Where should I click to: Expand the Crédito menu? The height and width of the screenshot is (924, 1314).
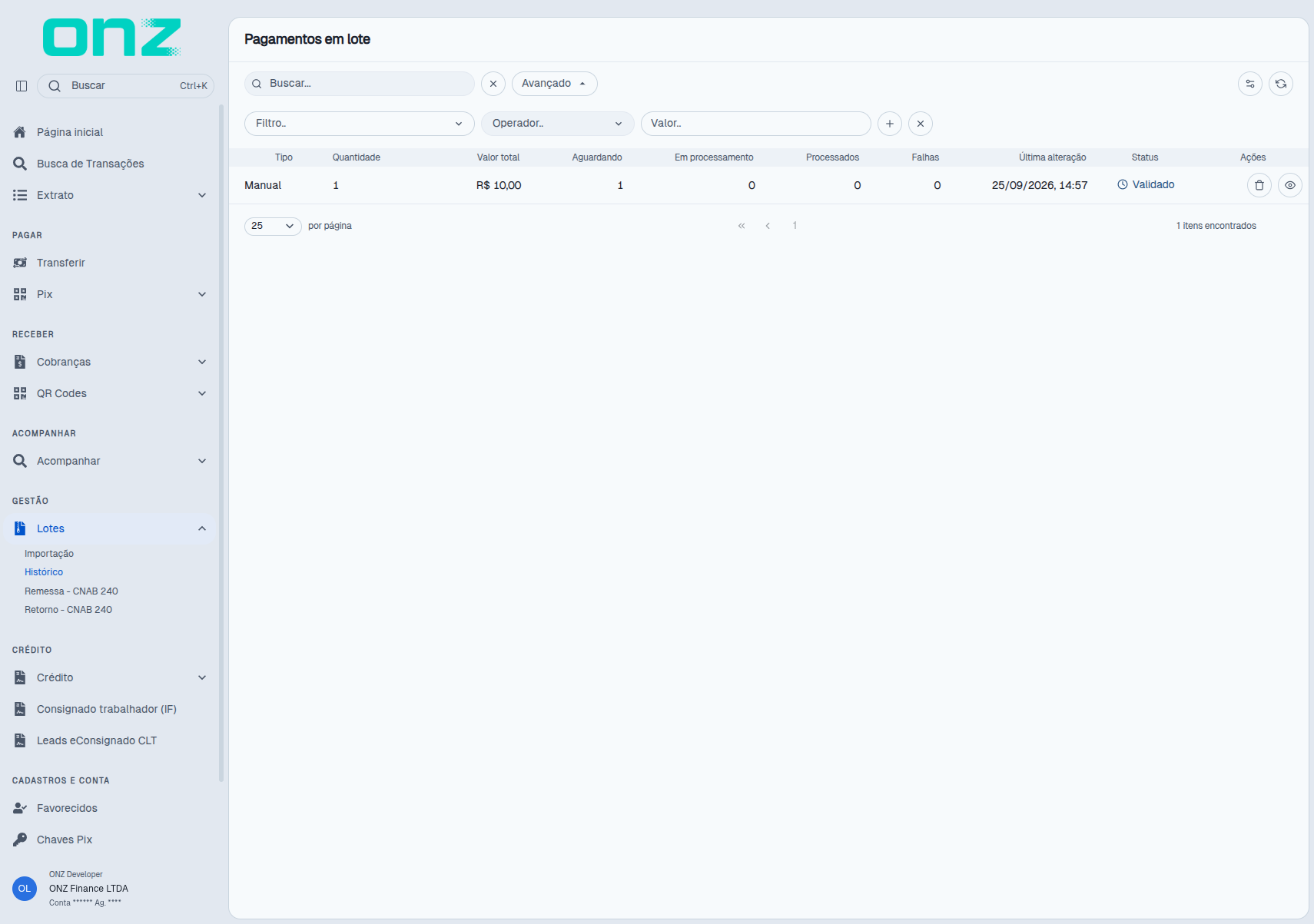point(110,677)
